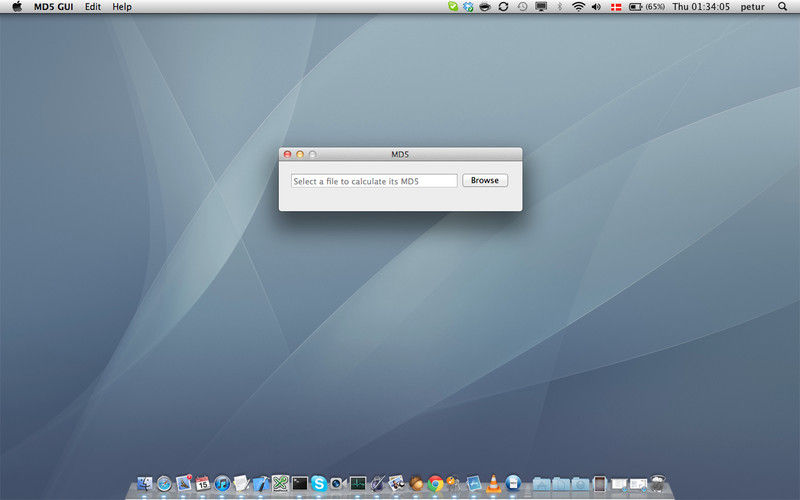Click the Browse button

coord(485,180)
